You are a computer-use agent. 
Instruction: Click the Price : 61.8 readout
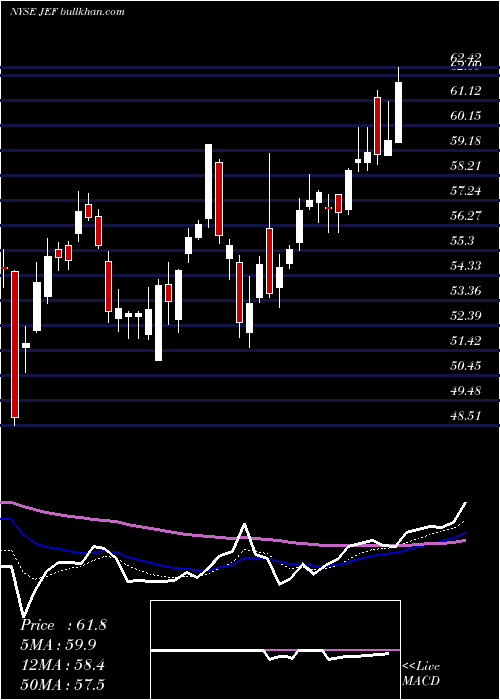(63, 625)
